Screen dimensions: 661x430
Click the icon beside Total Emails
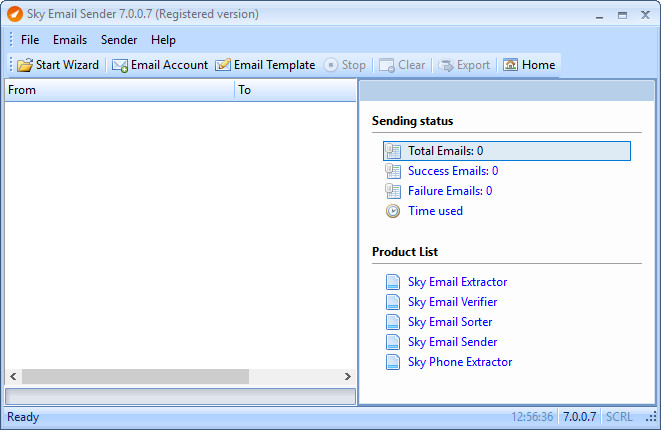(393, 151)
